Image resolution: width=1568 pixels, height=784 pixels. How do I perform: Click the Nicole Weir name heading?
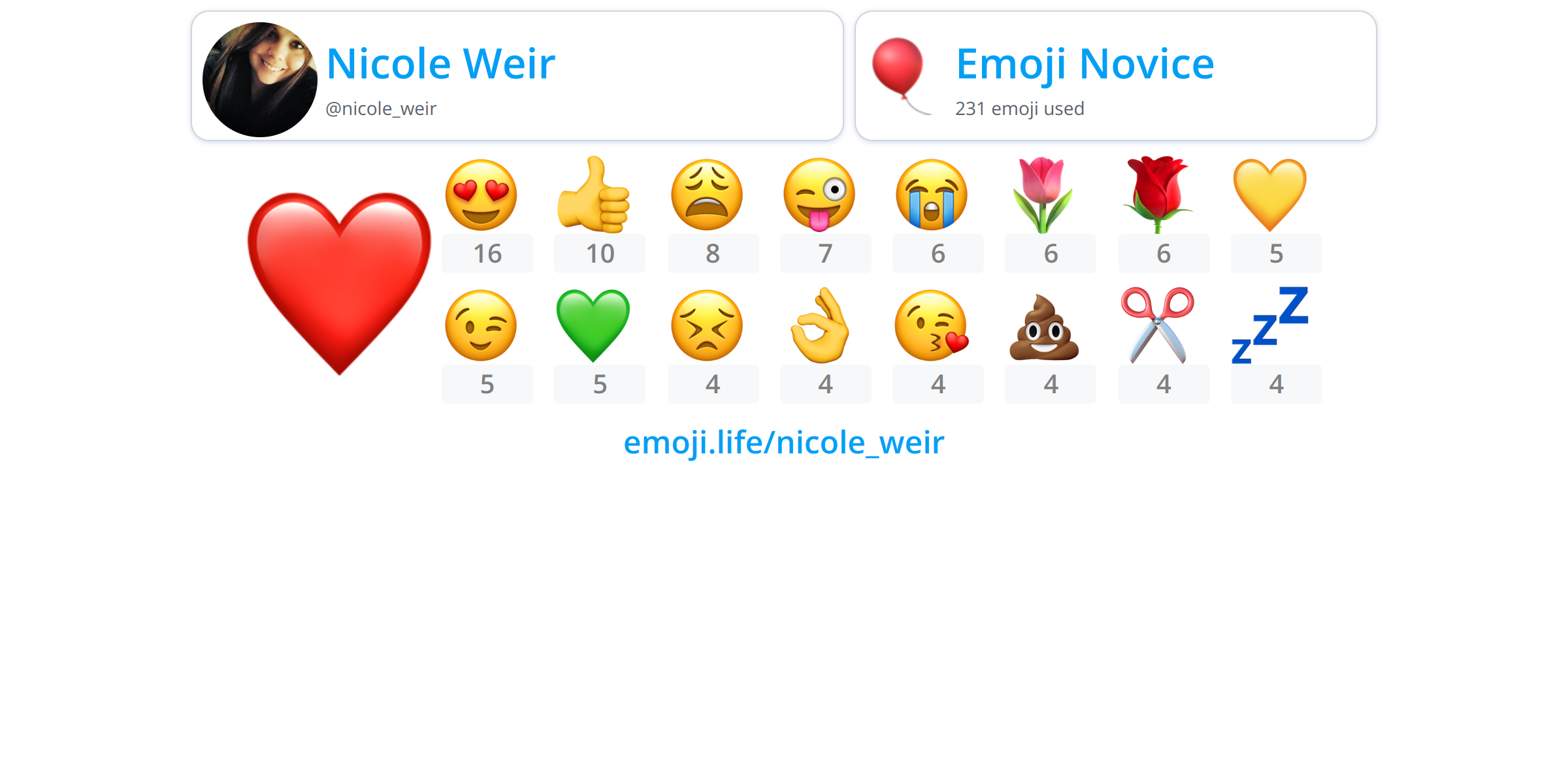pyautogui.click(x=441, y=64)
